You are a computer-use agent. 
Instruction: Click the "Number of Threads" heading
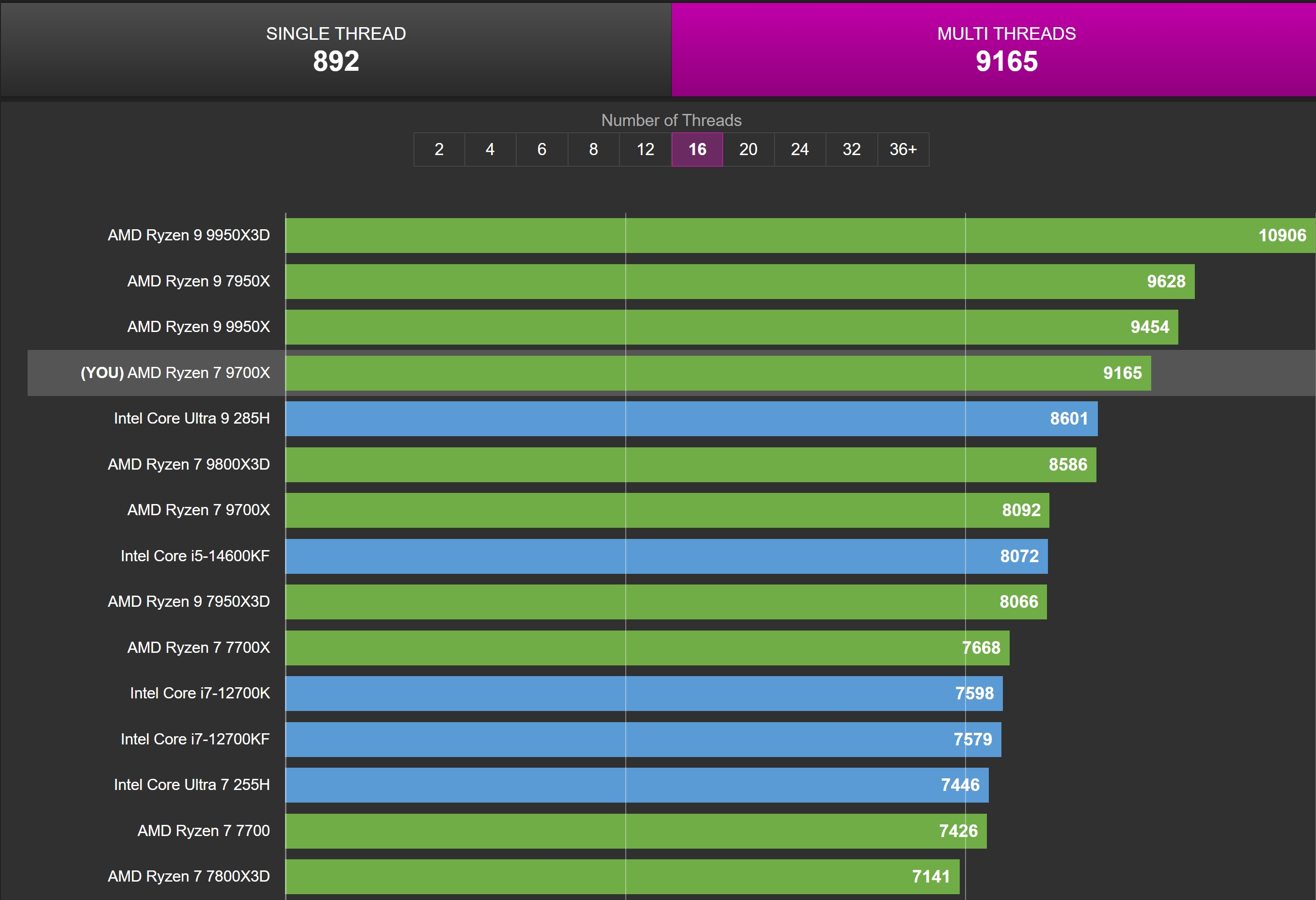click(x=671, y=120)
